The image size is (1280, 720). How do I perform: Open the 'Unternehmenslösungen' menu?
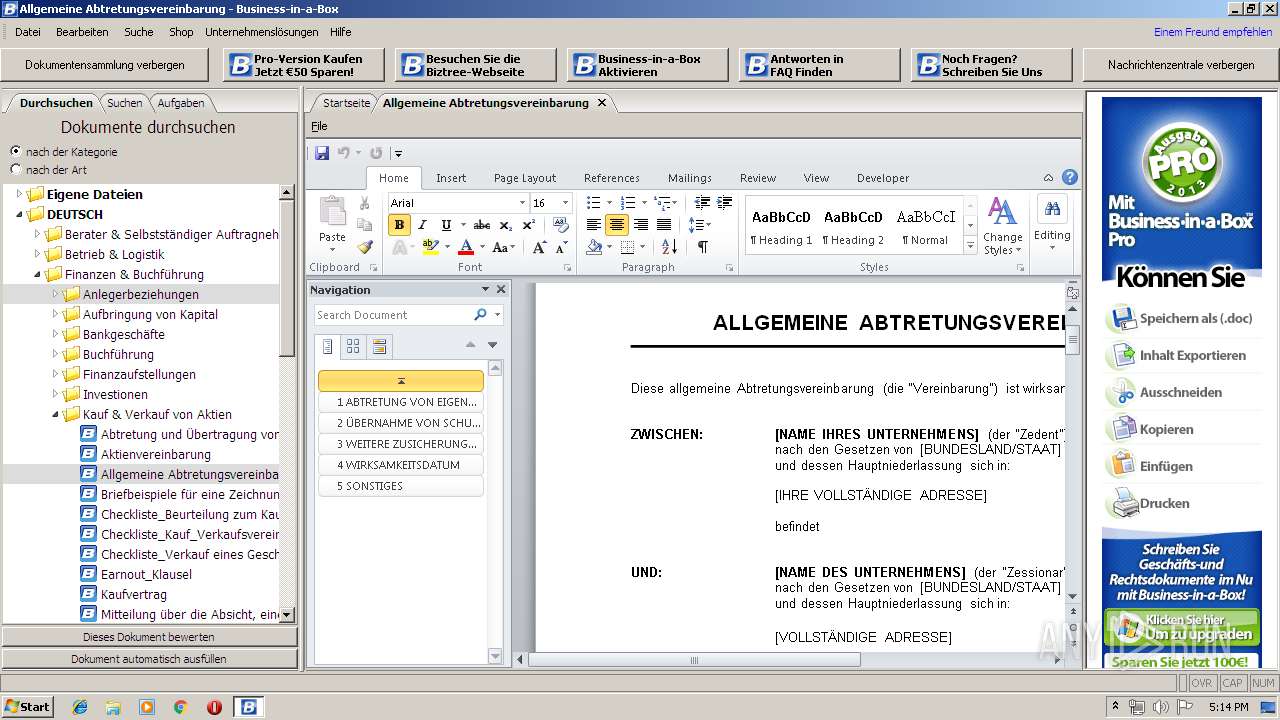pyautogui.click(x=262, y=32)
